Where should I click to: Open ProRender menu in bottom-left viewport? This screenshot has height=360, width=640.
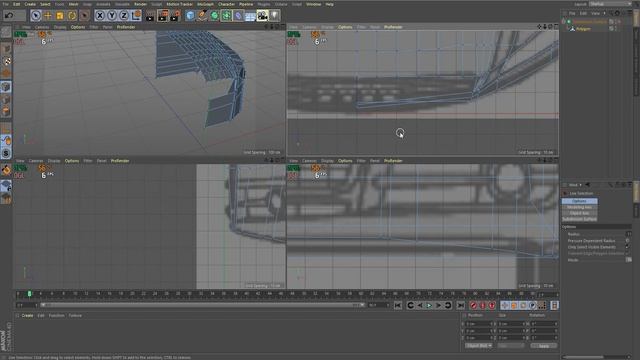point(120,161)
